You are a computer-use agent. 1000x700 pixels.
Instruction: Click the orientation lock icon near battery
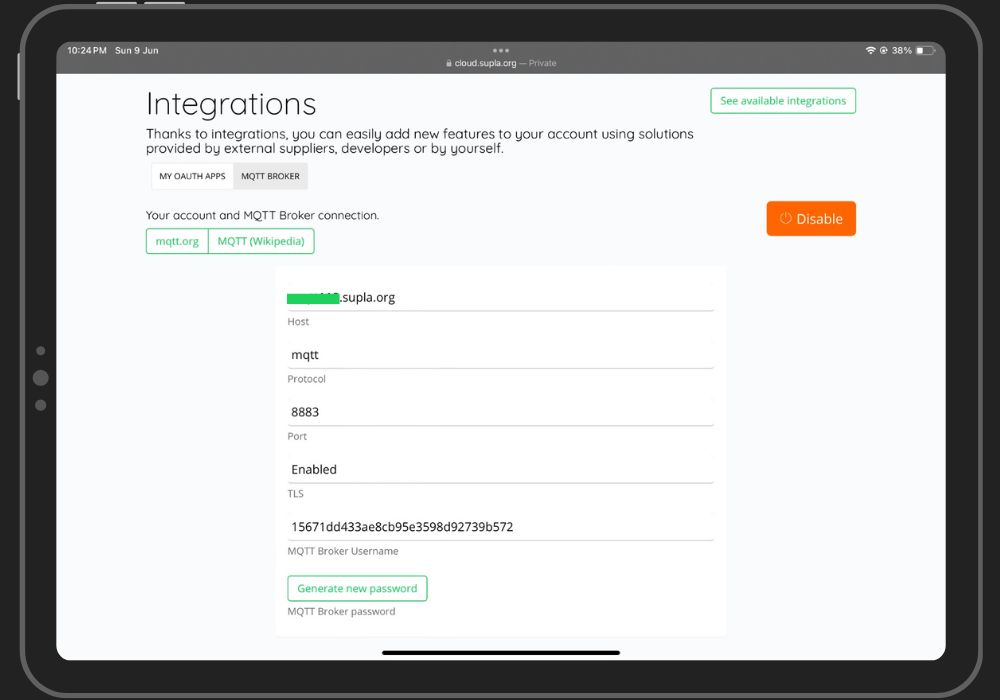[883, 51]
